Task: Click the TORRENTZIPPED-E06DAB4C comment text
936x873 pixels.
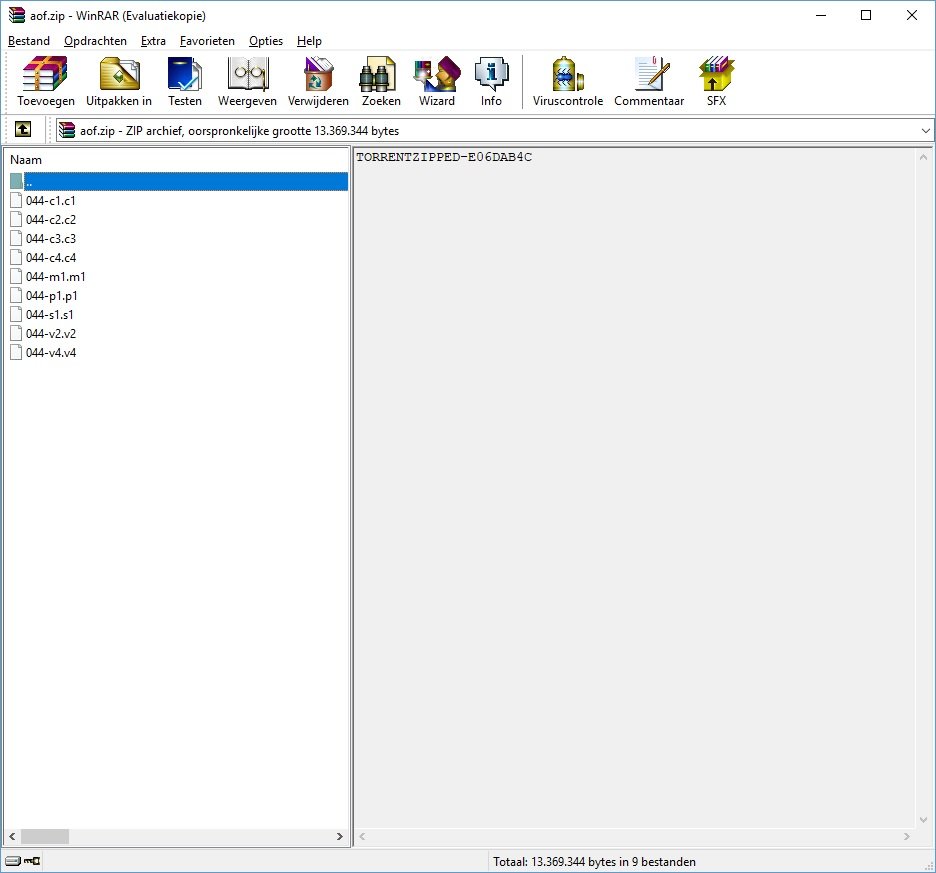Action: click(444, 157)
